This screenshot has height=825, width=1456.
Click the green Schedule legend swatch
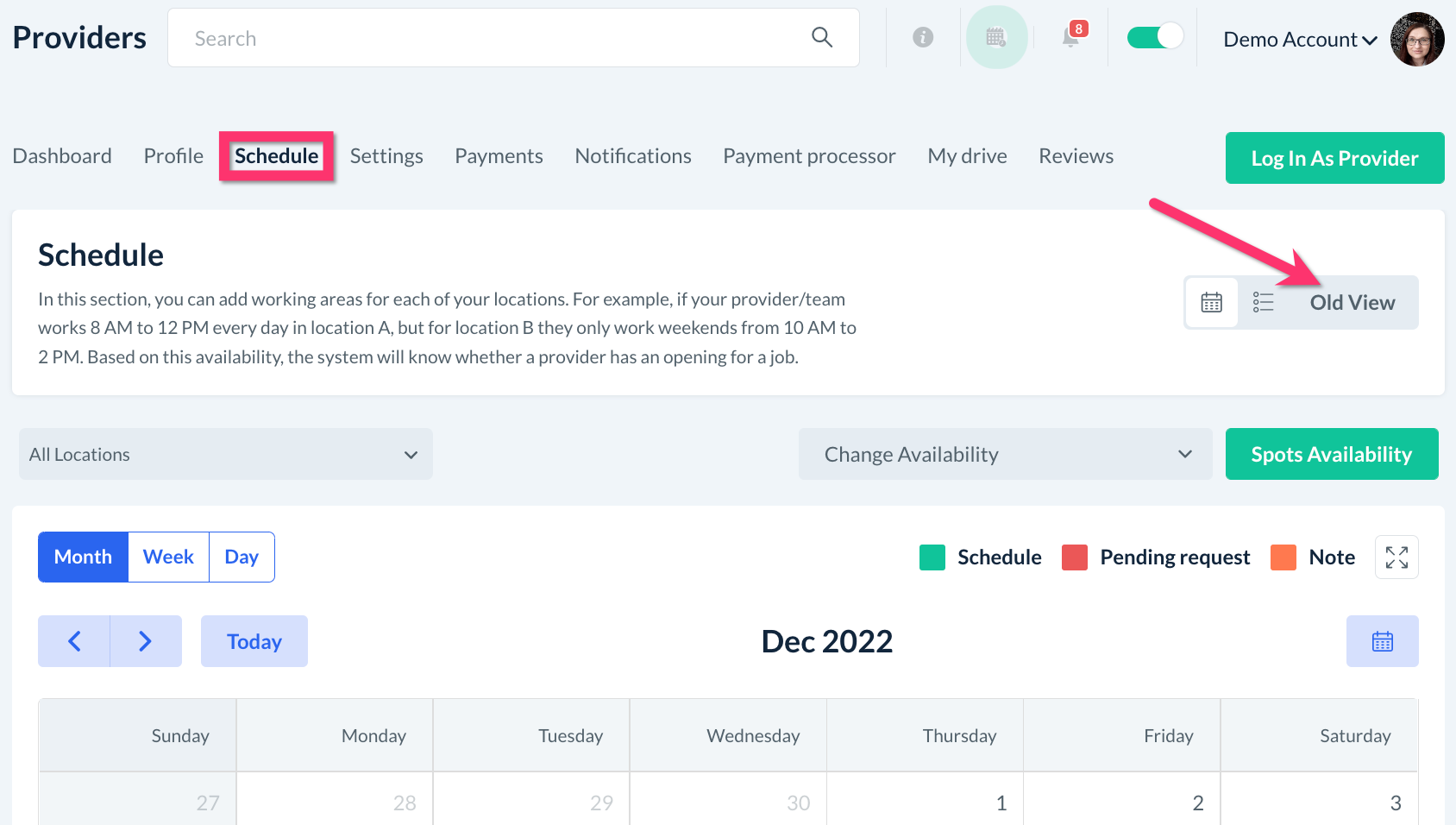click(x=932, y=557)
